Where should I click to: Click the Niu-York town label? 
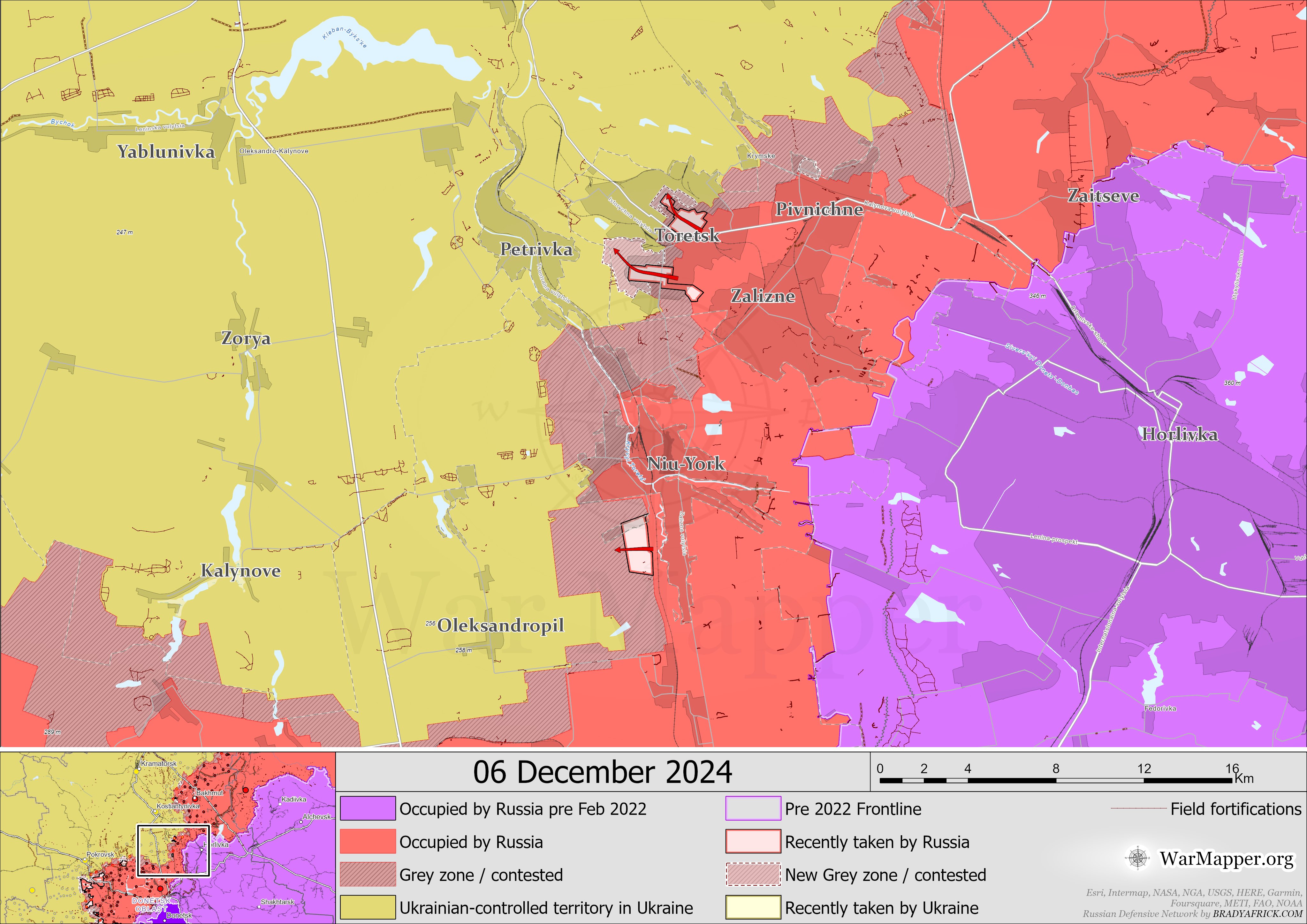(x=686, y=463)
